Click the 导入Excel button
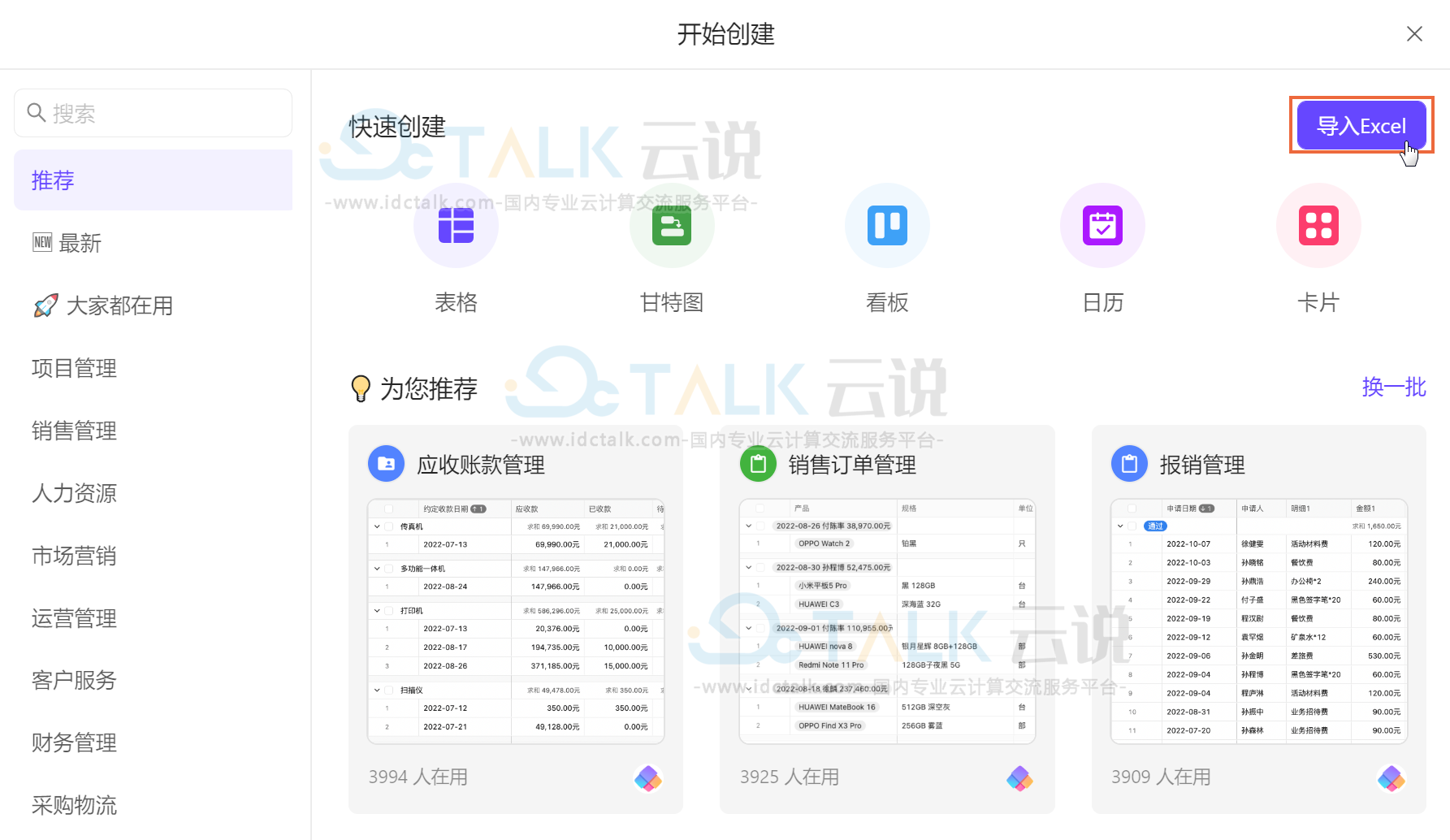Image resolution: width=1450 pixels, height=840 pixels. 1361,125
